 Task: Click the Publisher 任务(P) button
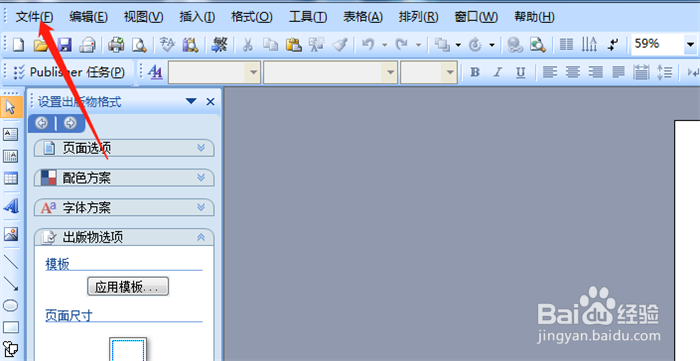click(x=69, y=72)
